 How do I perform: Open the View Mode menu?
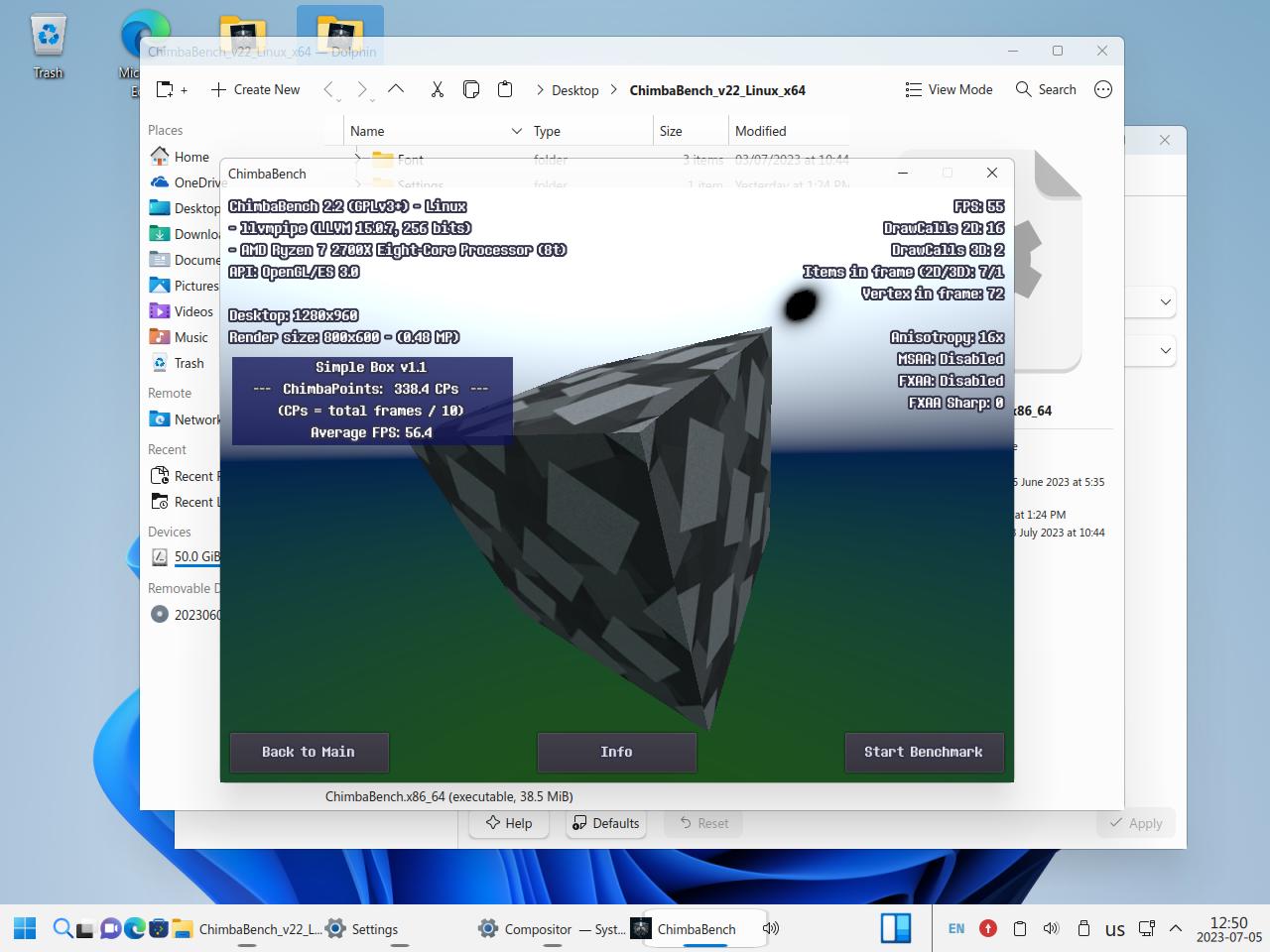[x=949, y=89]
